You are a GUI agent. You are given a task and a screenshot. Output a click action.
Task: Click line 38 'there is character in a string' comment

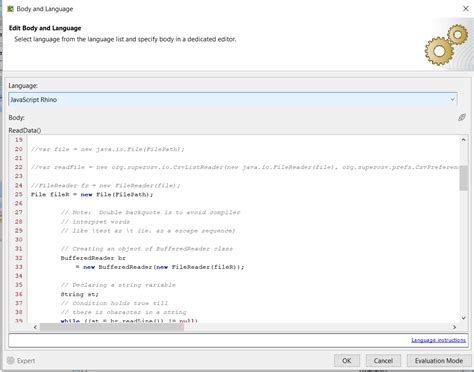pos(123,312)
